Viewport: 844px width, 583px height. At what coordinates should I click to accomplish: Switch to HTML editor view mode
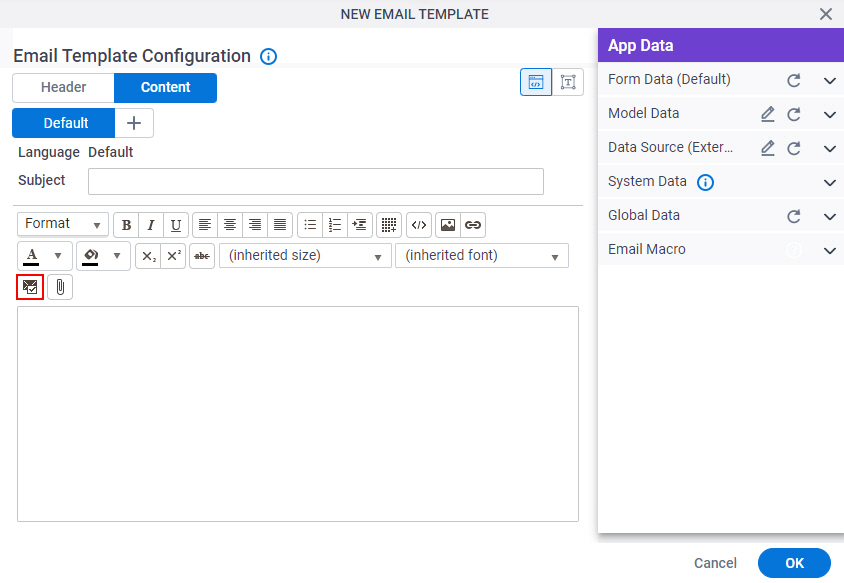coord(536,82)
